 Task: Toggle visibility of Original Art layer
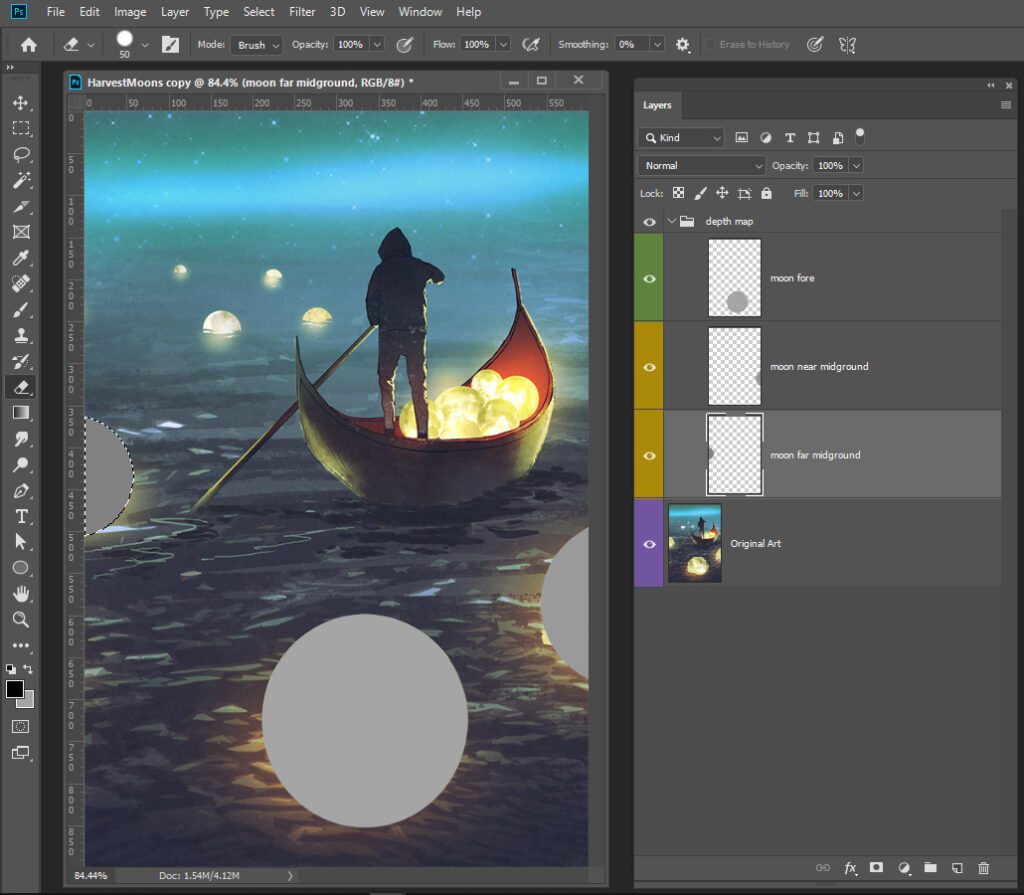(x=649, y=544)
